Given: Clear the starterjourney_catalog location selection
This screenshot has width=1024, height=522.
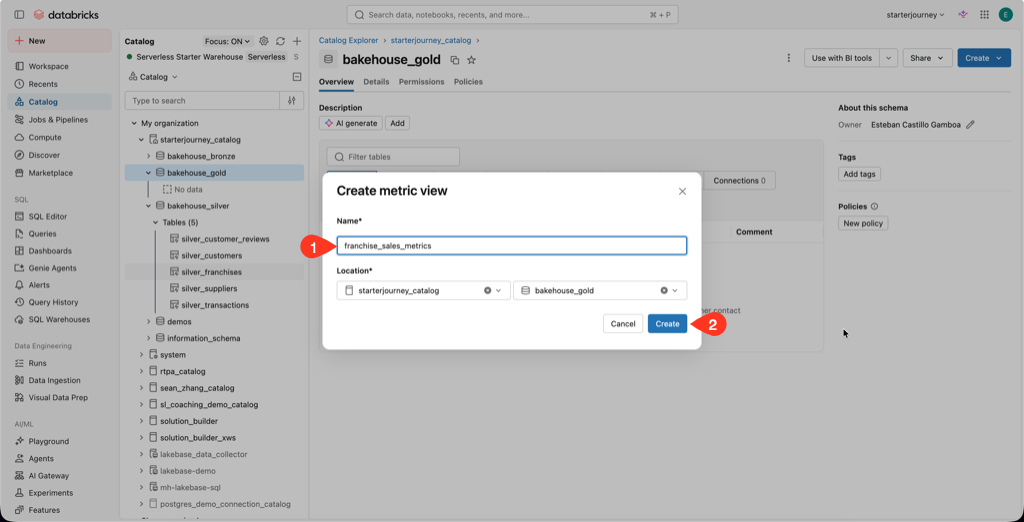Looking at the screenshot, I should click(x=487, y=291).
